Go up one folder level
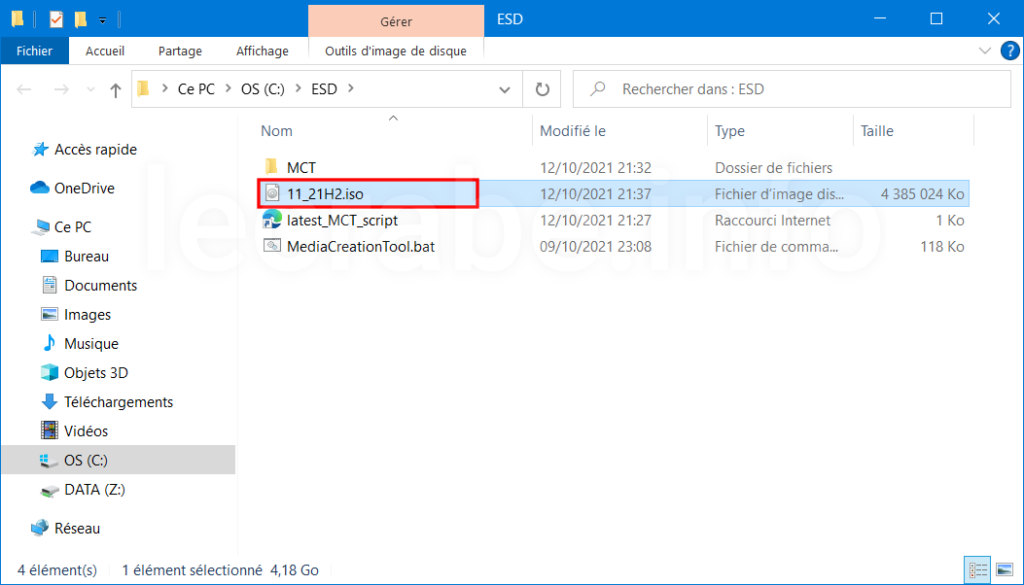Screen dimensions: 1024x585 coord(116,89)
